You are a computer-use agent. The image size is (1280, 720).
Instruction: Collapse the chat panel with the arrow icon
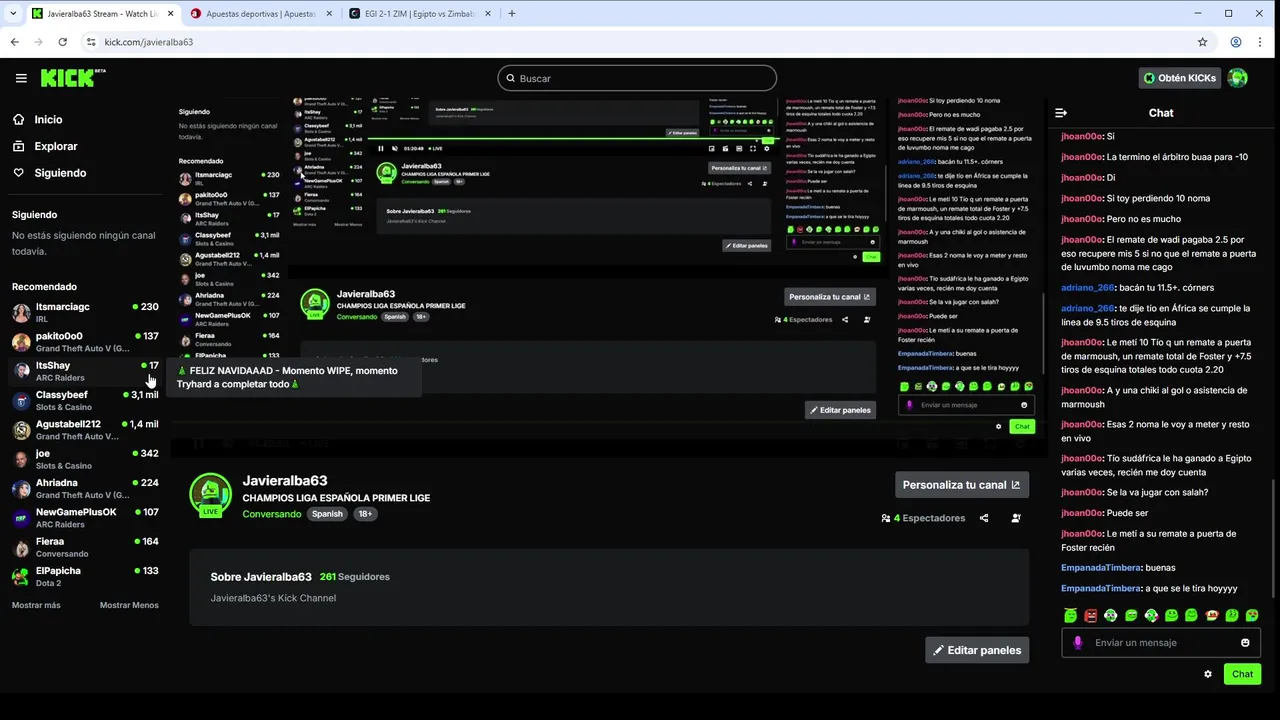tap(1061, 113)
